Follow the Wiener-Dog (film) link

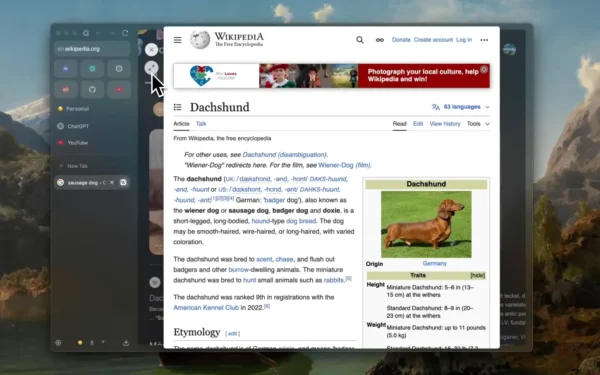(344, 165)
